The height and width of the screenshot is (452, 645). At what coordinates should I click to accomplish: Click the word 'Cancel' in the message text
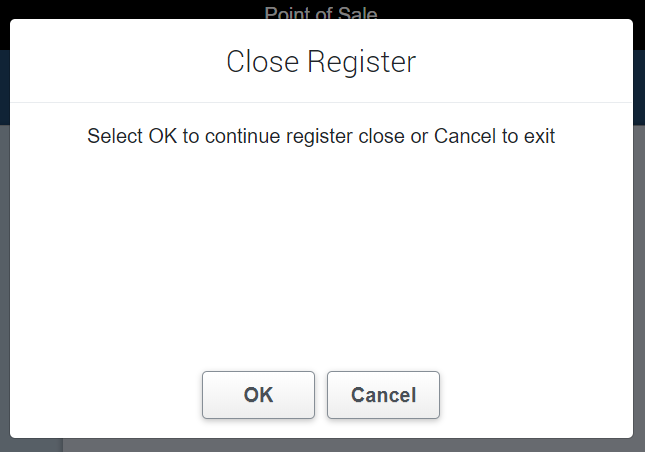pos(463,136)
